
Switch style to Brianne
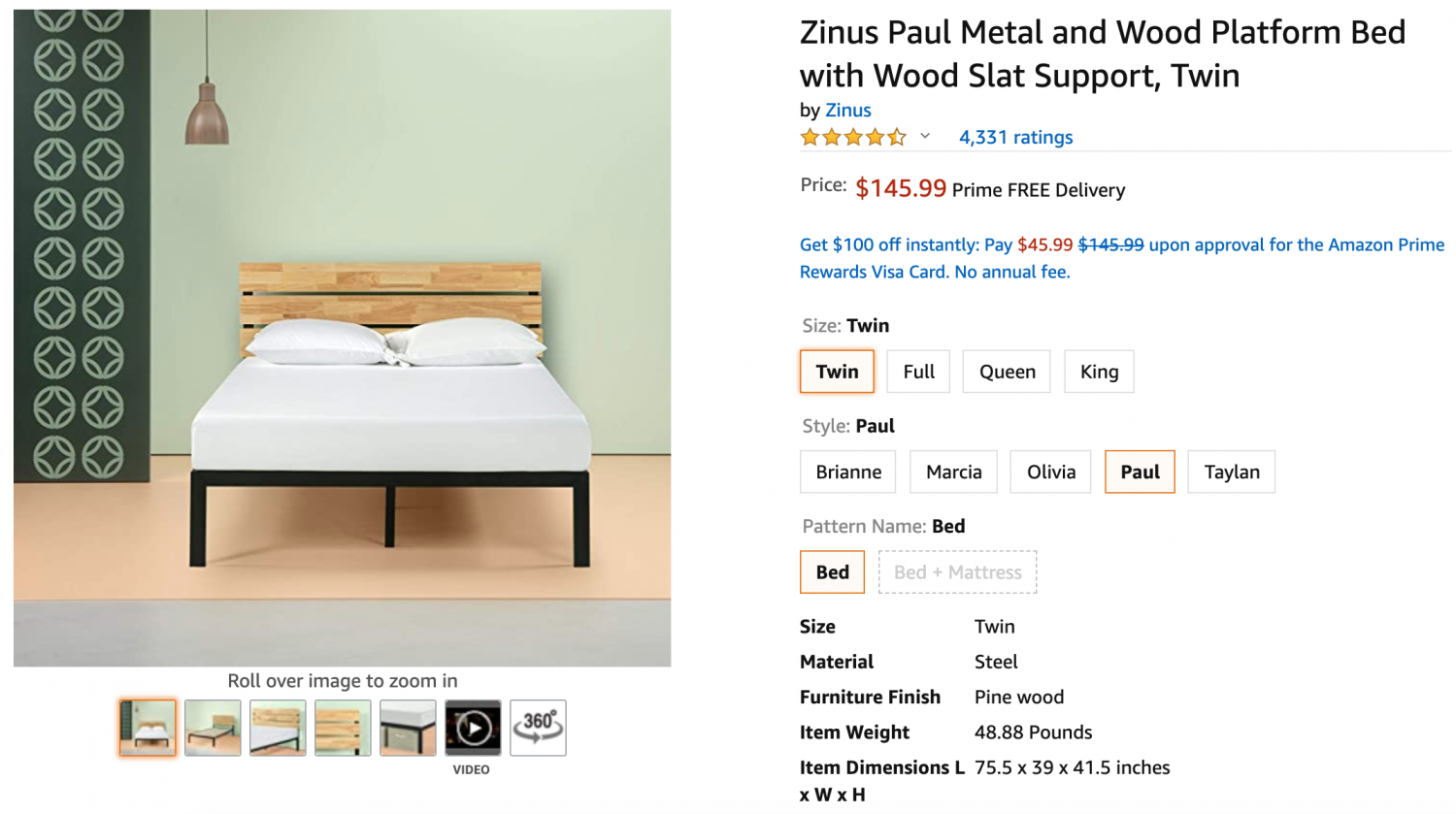[x=848, y=472]
